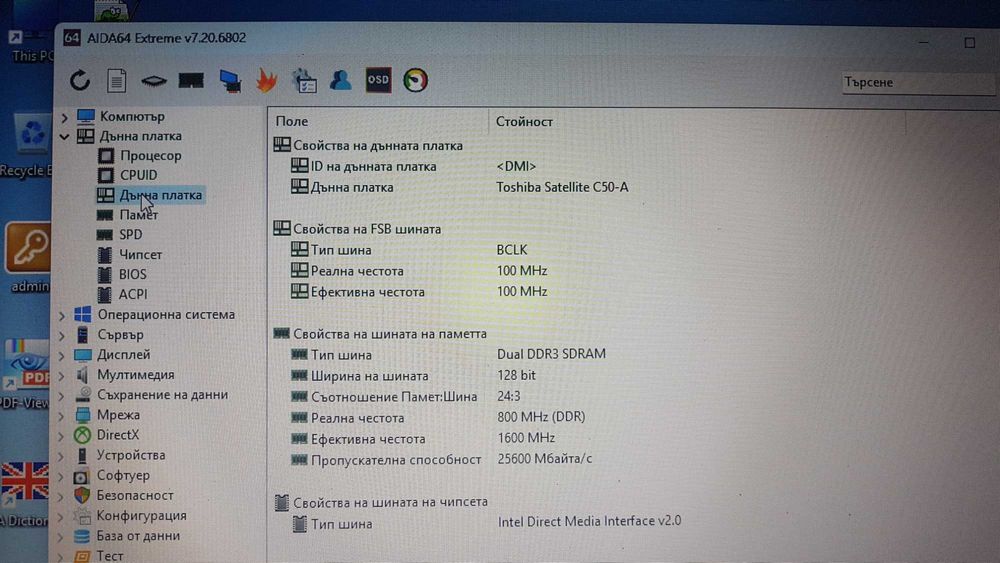Viewport: 1000px width, 563px height.
Task: Click the AIDA64 title bar logo
Action: tap(71, 38)
